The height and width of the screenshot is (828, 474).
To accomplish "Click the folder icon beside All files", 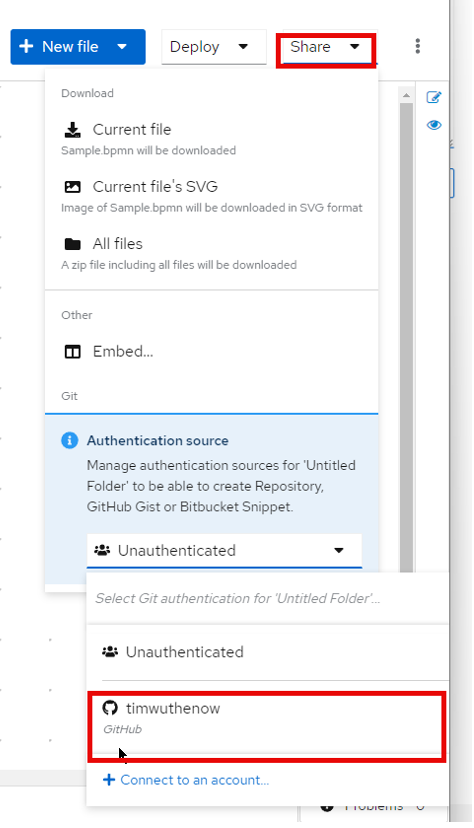I will pos(72,244).
